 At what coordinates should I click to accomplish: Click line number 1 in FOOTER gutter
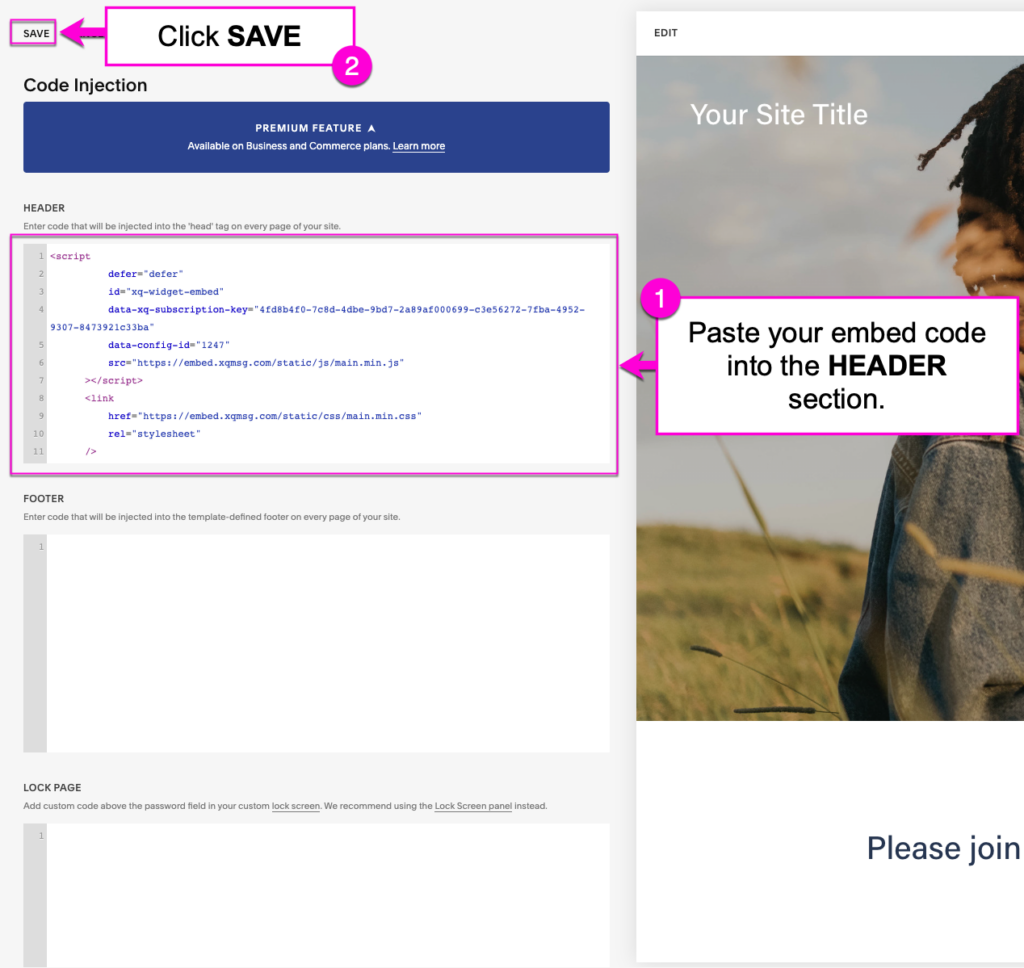[39, 547]
